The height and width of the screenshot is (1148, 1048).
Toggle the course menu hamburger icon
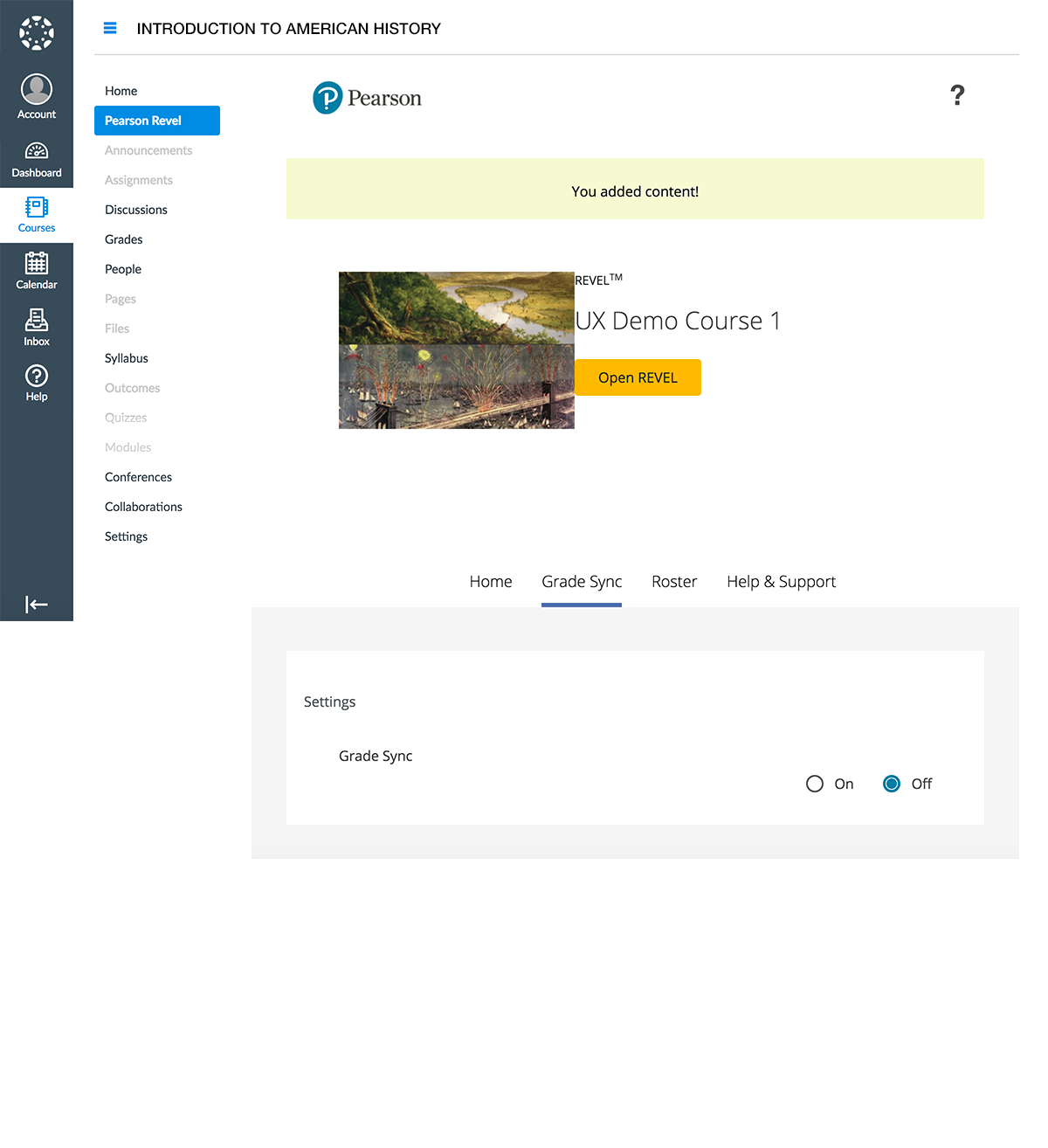point(110,28)
